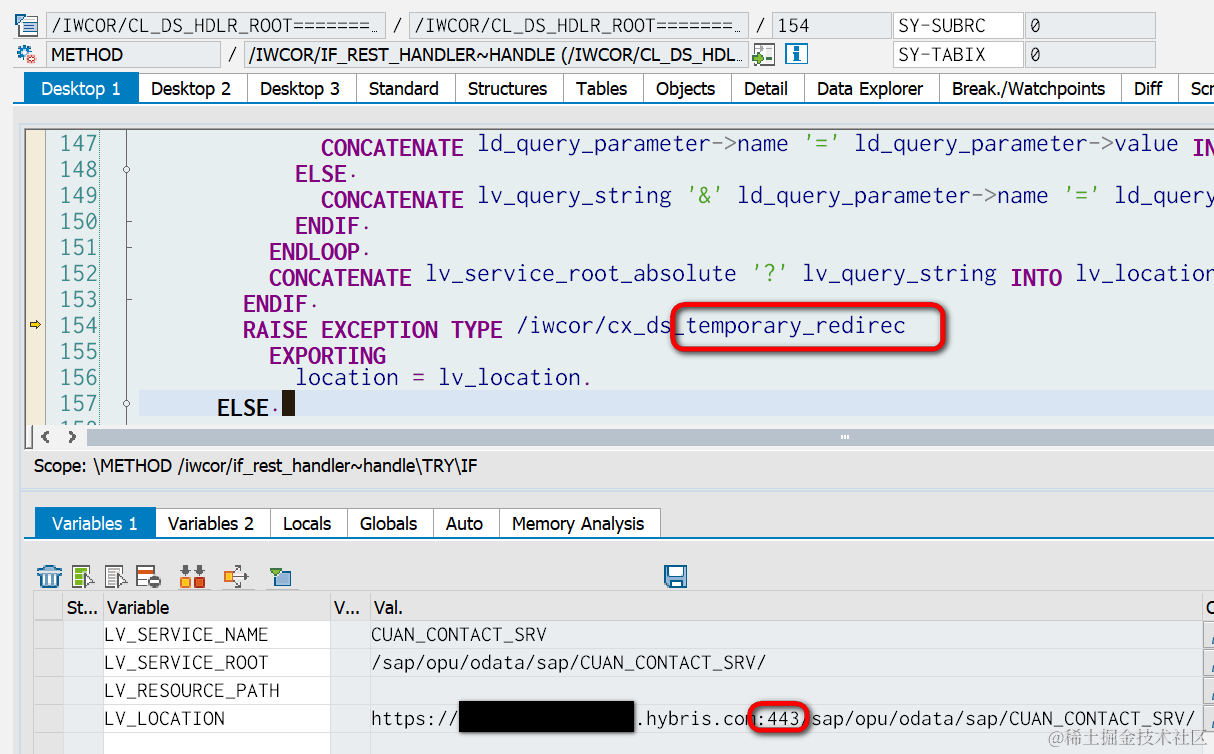Click the St... column header
This screenshot has width=1214, height=754.
83,607
